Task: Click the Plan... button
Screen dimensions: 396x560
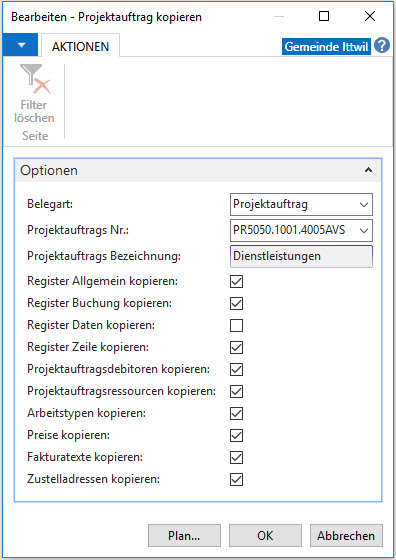Action: (x=184, y=535)
